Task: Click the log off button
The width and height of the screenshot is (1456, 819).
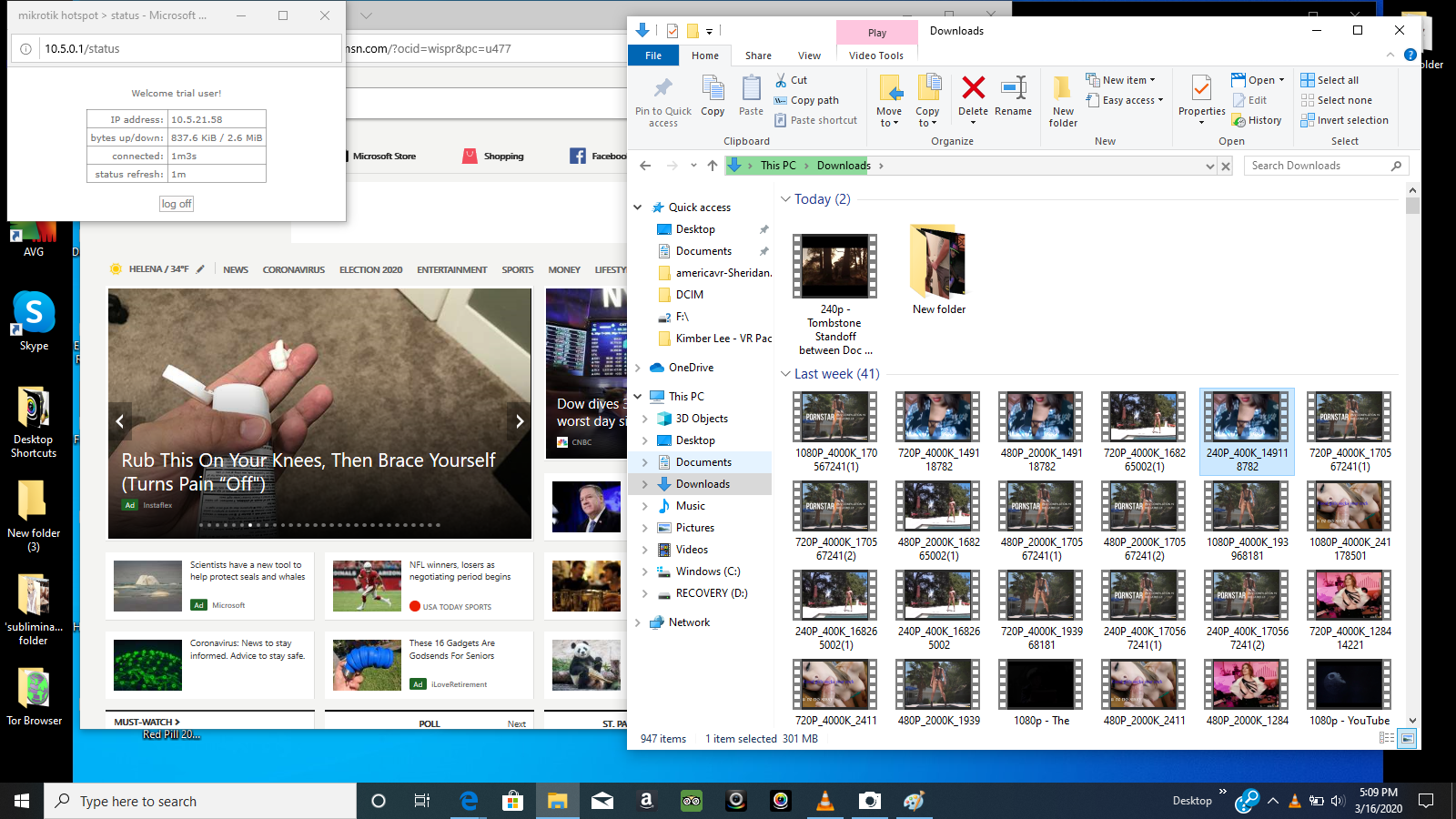Action: point(177,204)
